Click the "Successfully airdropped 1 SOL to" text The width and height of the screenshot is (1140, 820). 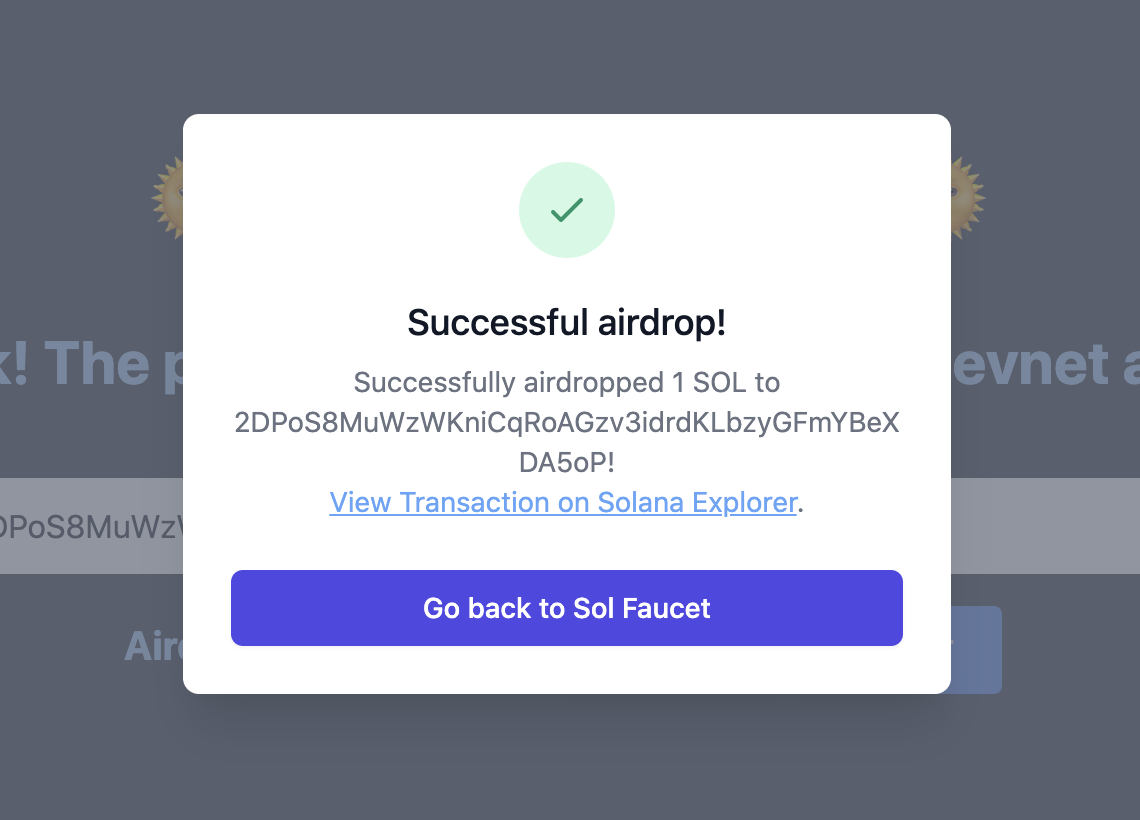point(567,382)
